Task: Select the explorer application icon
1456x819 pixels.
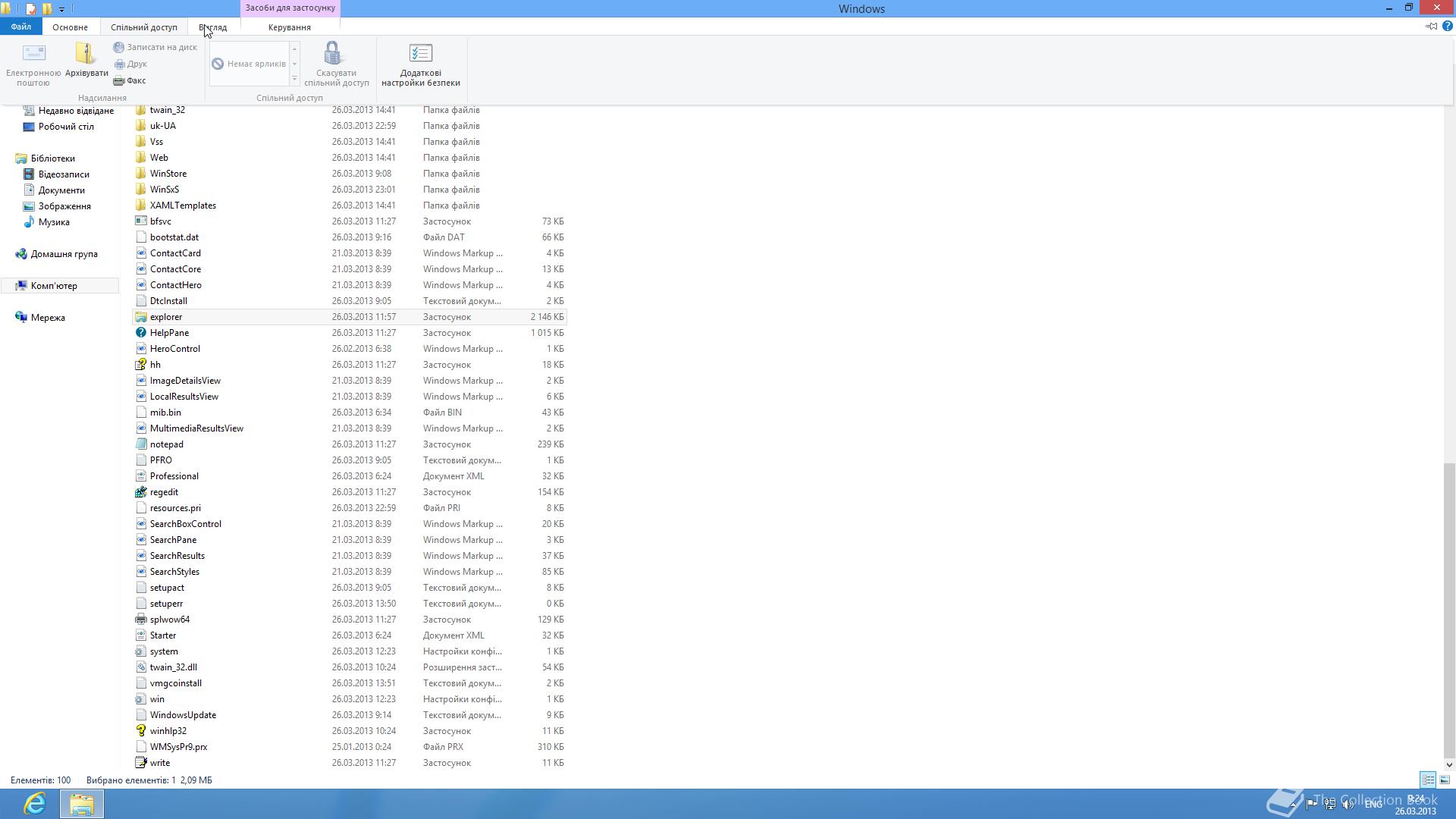Action: point(140,317)
